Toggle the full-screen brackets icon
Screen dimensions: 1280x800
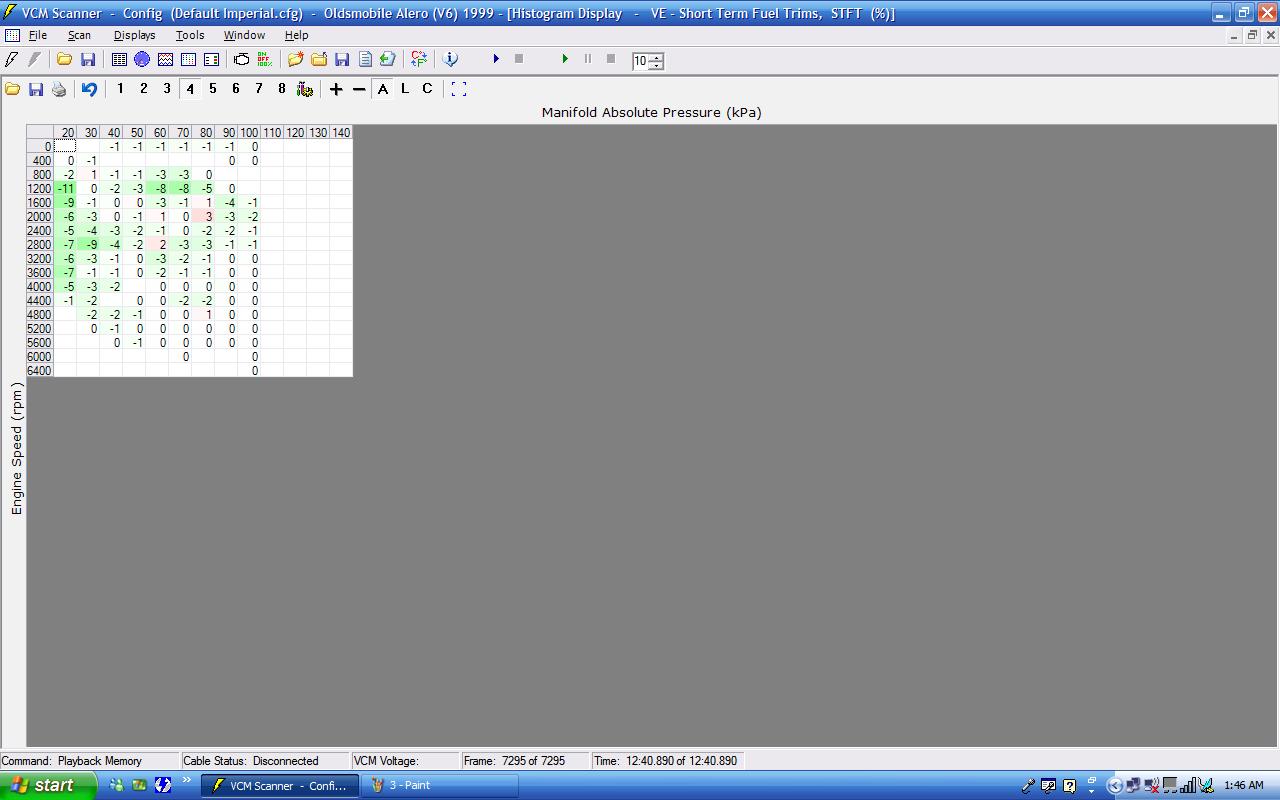click(459, 89)
